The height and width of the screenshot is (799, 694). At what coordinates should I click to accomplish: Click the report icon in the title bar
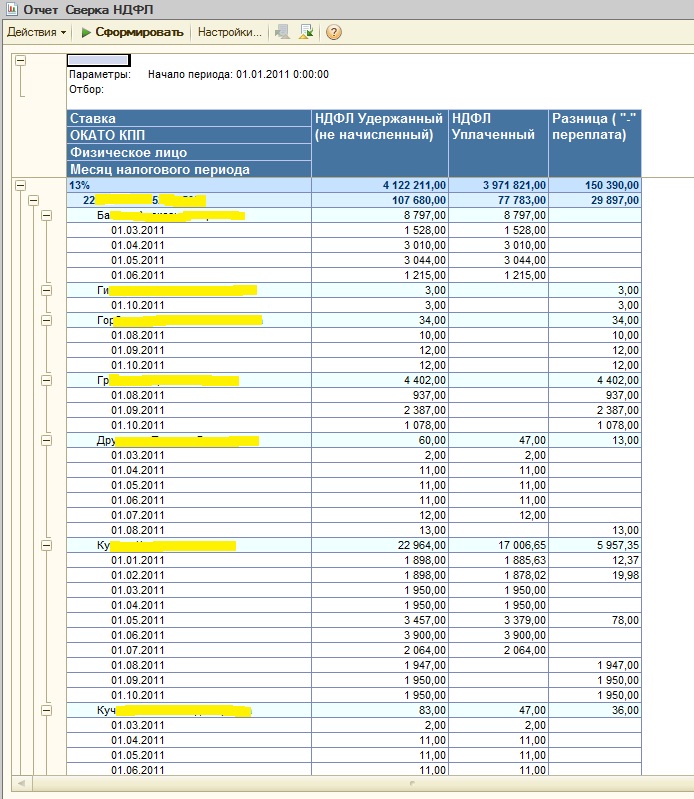click(11, 9)
